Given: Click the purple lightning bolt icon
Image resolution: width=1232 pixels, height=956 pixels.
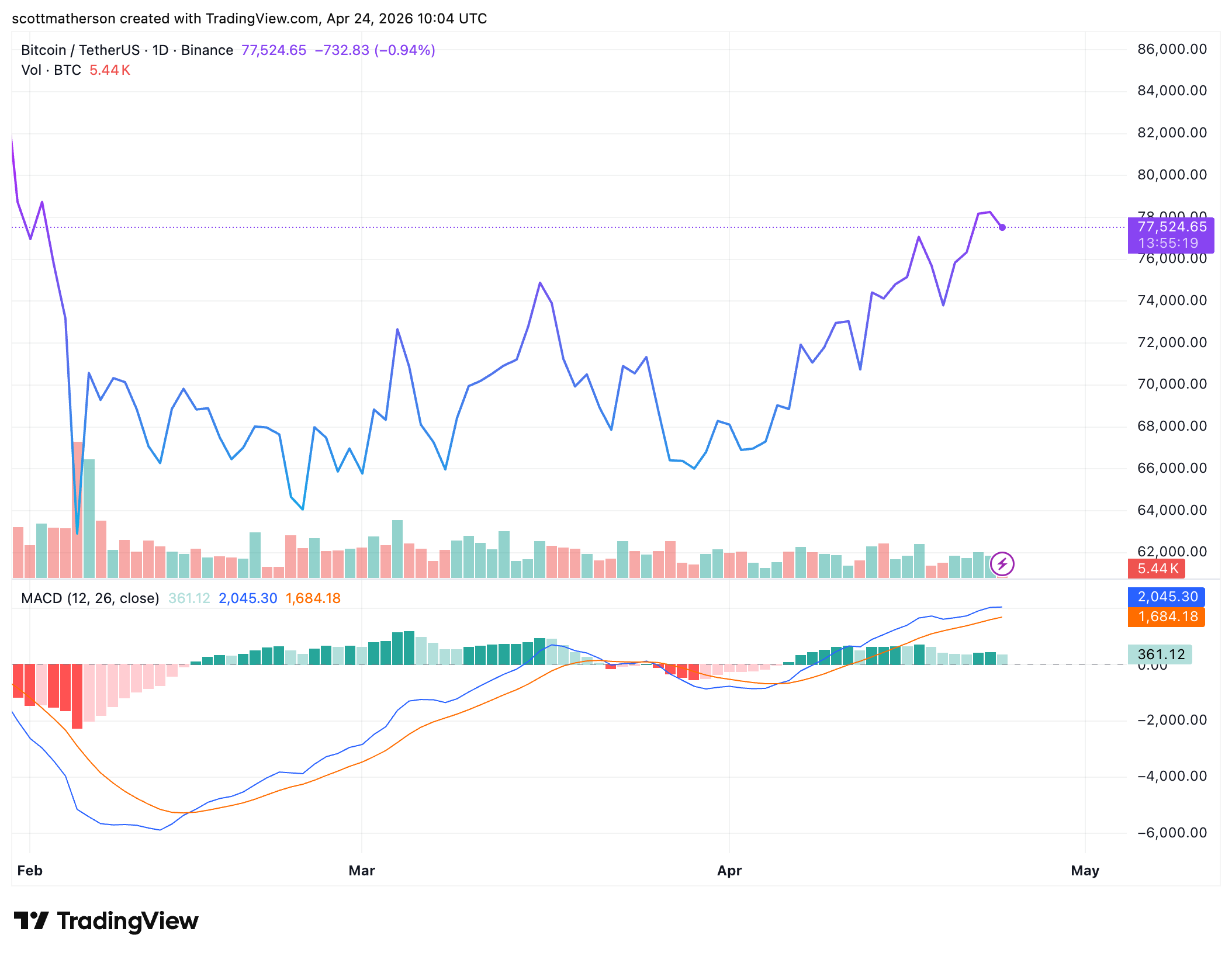Looking at the screenshot, I should (1002, 564).
